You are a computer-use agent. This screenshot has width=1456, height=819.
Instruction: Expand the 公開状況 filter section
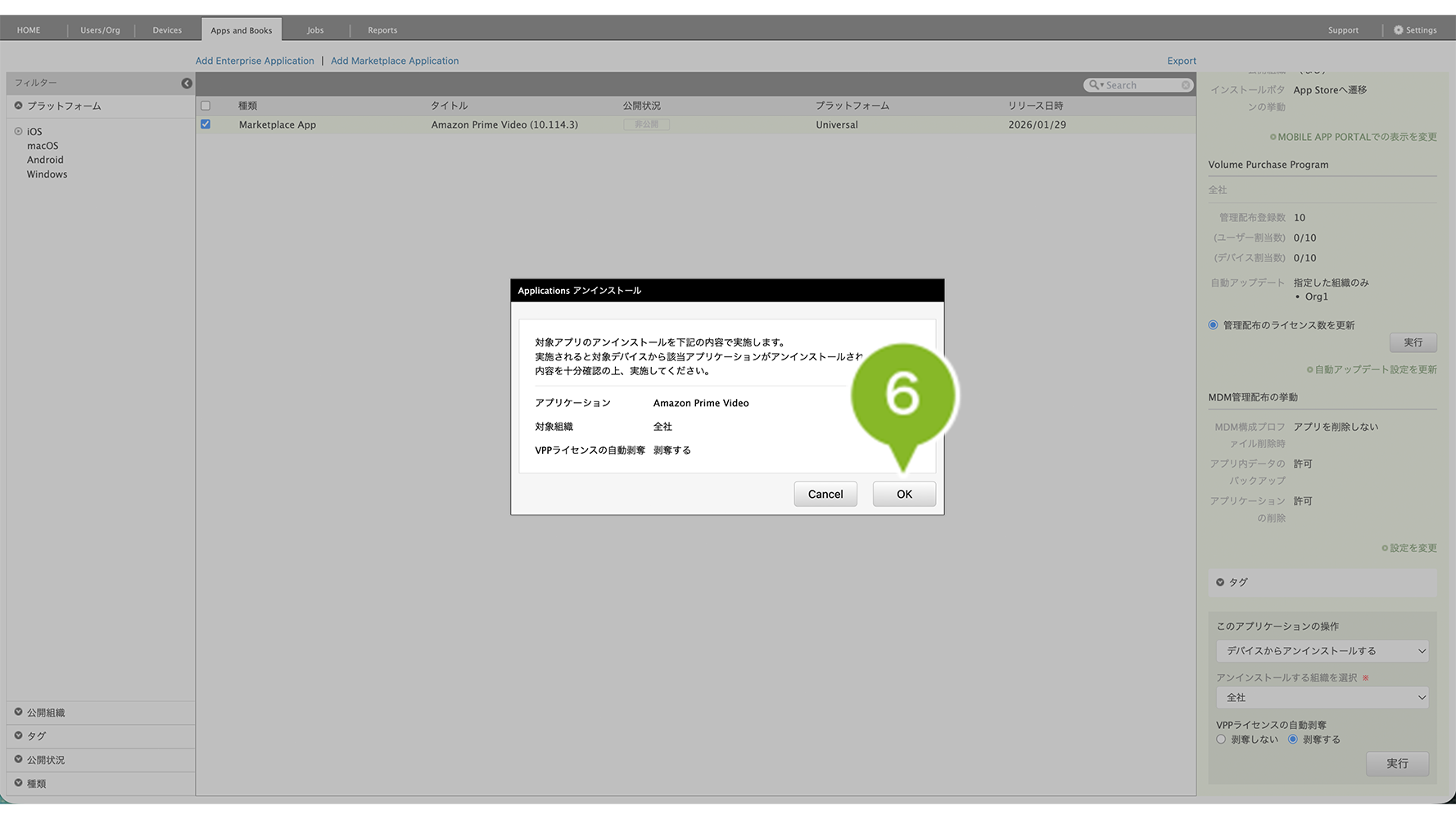click(x=19, y=759)
